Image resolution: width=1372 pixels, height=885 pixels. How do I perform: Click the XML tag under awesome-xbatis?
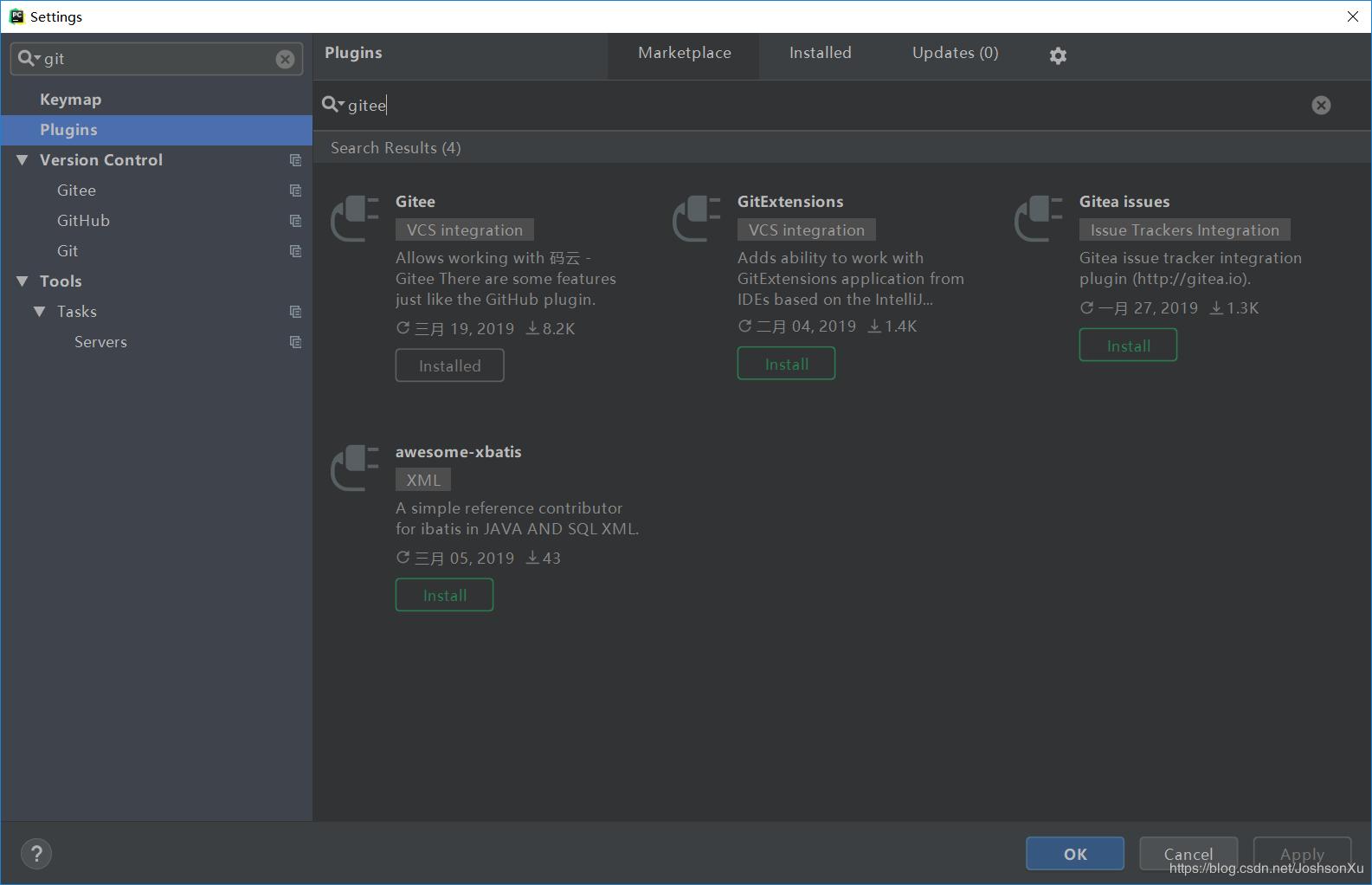423,480
